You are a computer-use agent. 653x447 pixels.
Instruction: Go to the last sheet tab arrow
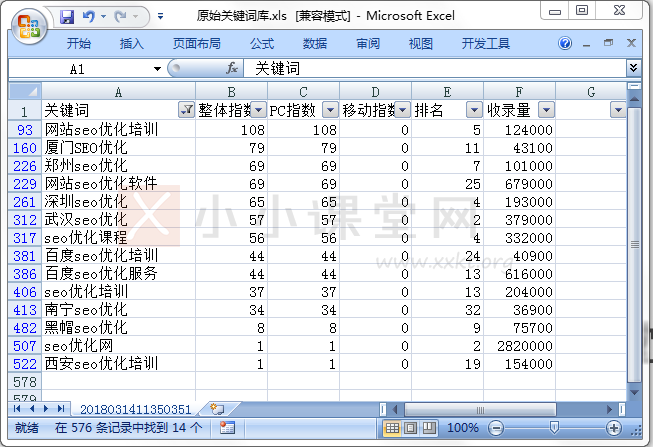pos(61,409)
